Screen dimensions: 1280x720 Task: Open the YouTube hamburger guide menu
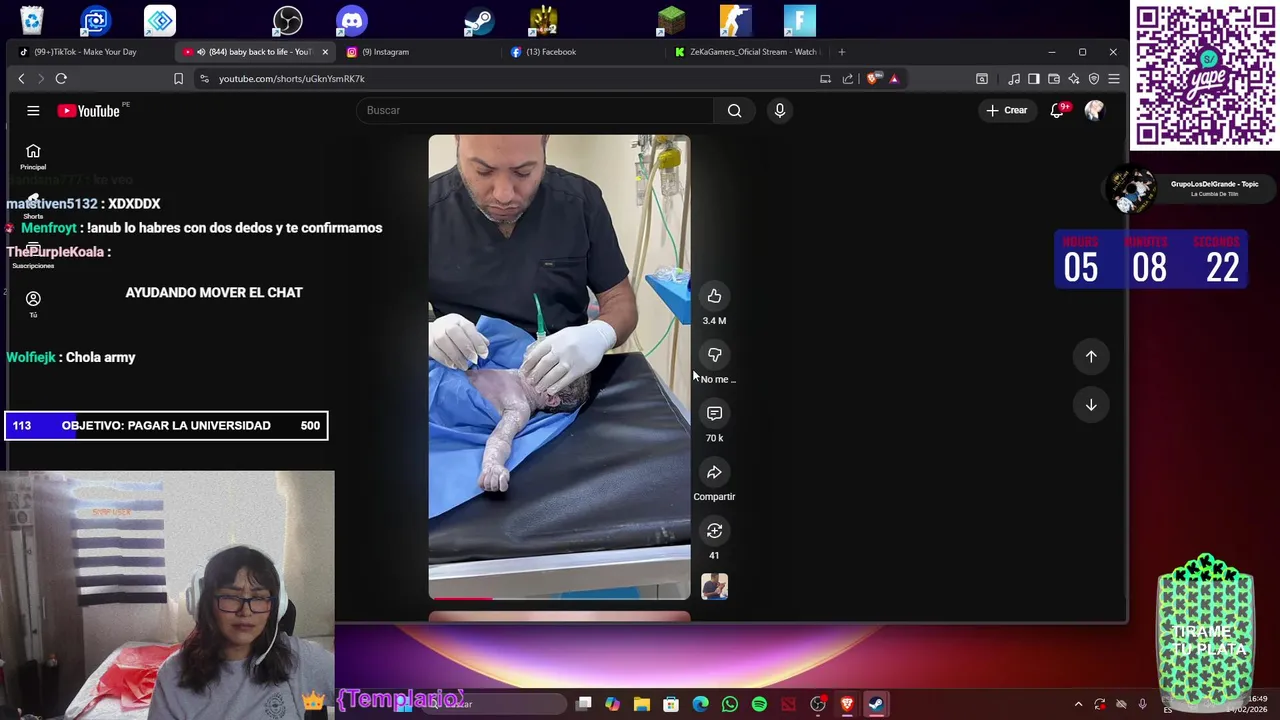coord(33,111)
